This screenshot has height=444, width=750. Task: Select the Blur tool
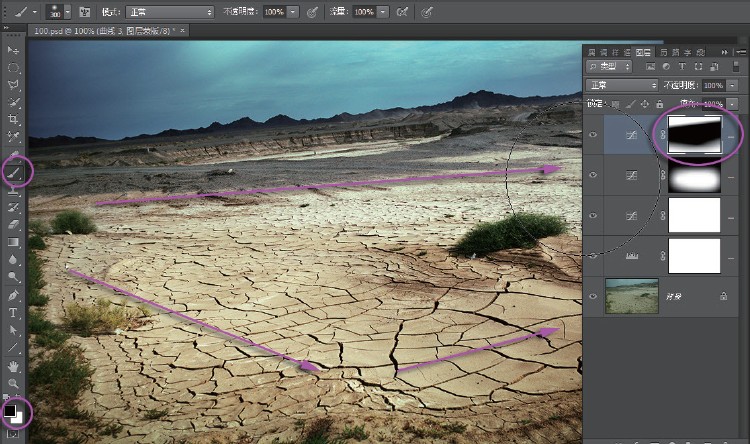click(x=13, y=259)
